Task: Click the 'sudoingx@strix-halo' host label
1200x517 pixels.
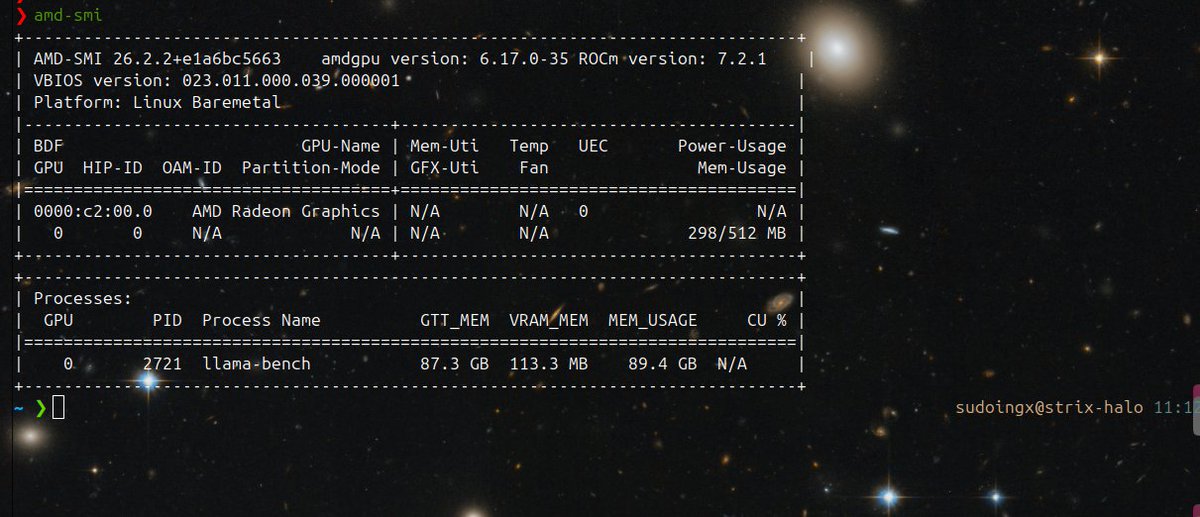Action: [x=1049, y=409]
